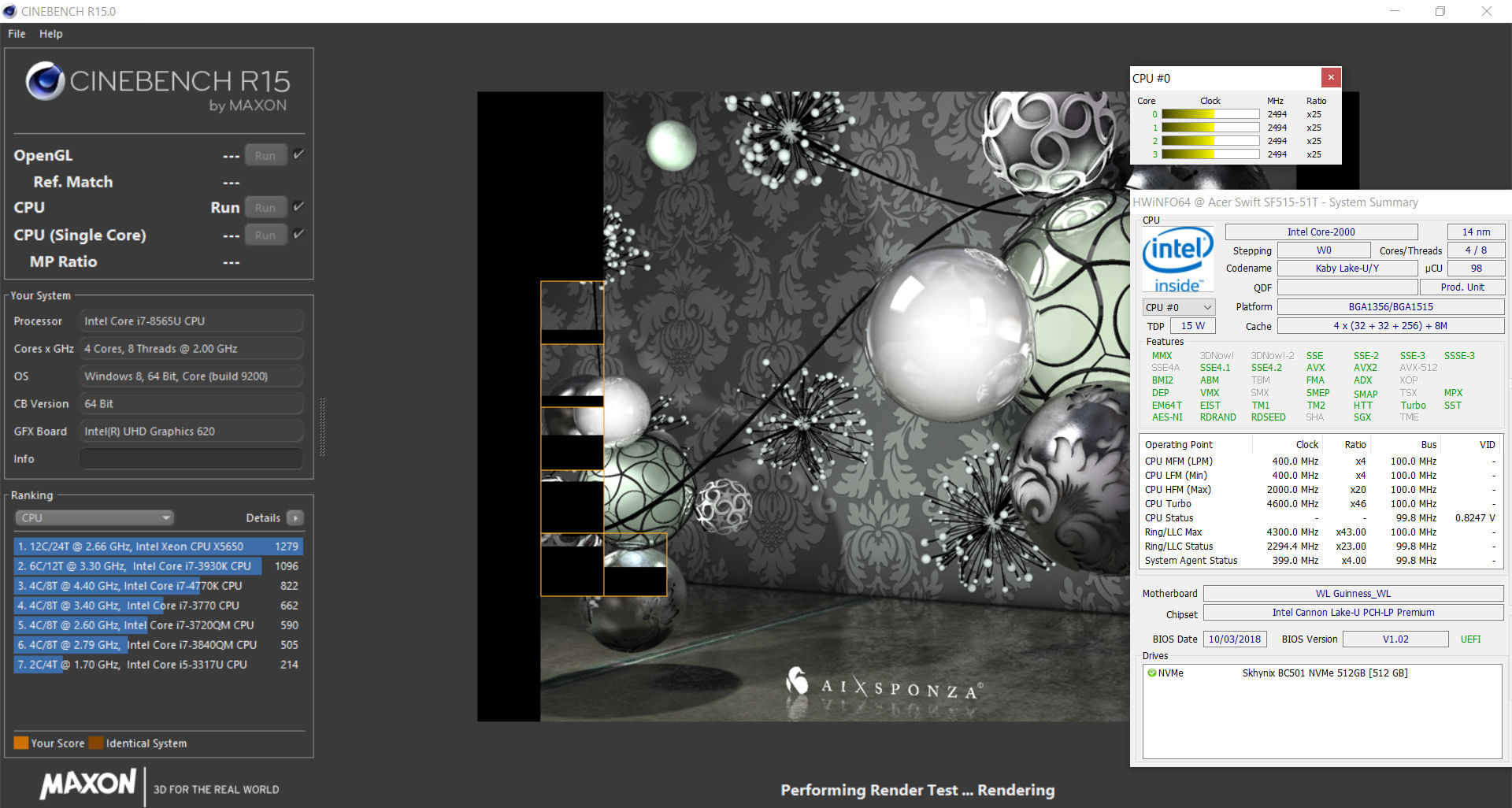Click the Processor field Intel Core i7-8565U
The height and width of the screenshot is (808, 1512).
(191, 321)
